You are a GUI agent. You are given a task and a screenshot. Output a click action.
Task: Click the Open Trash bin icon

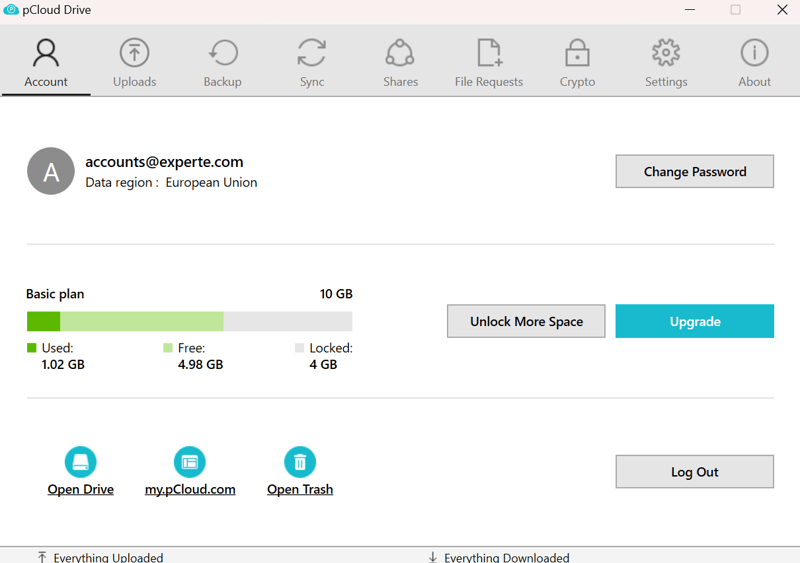pos(300,462)
